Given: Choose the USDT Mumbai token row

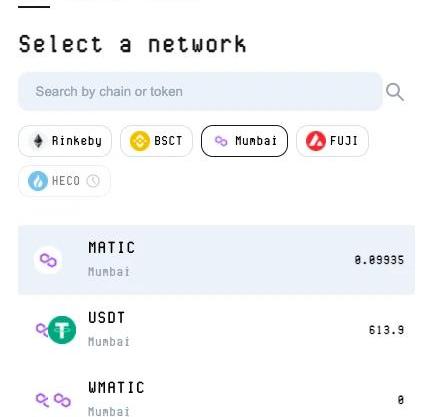Looking at the screenshot, I should point(216,330).
